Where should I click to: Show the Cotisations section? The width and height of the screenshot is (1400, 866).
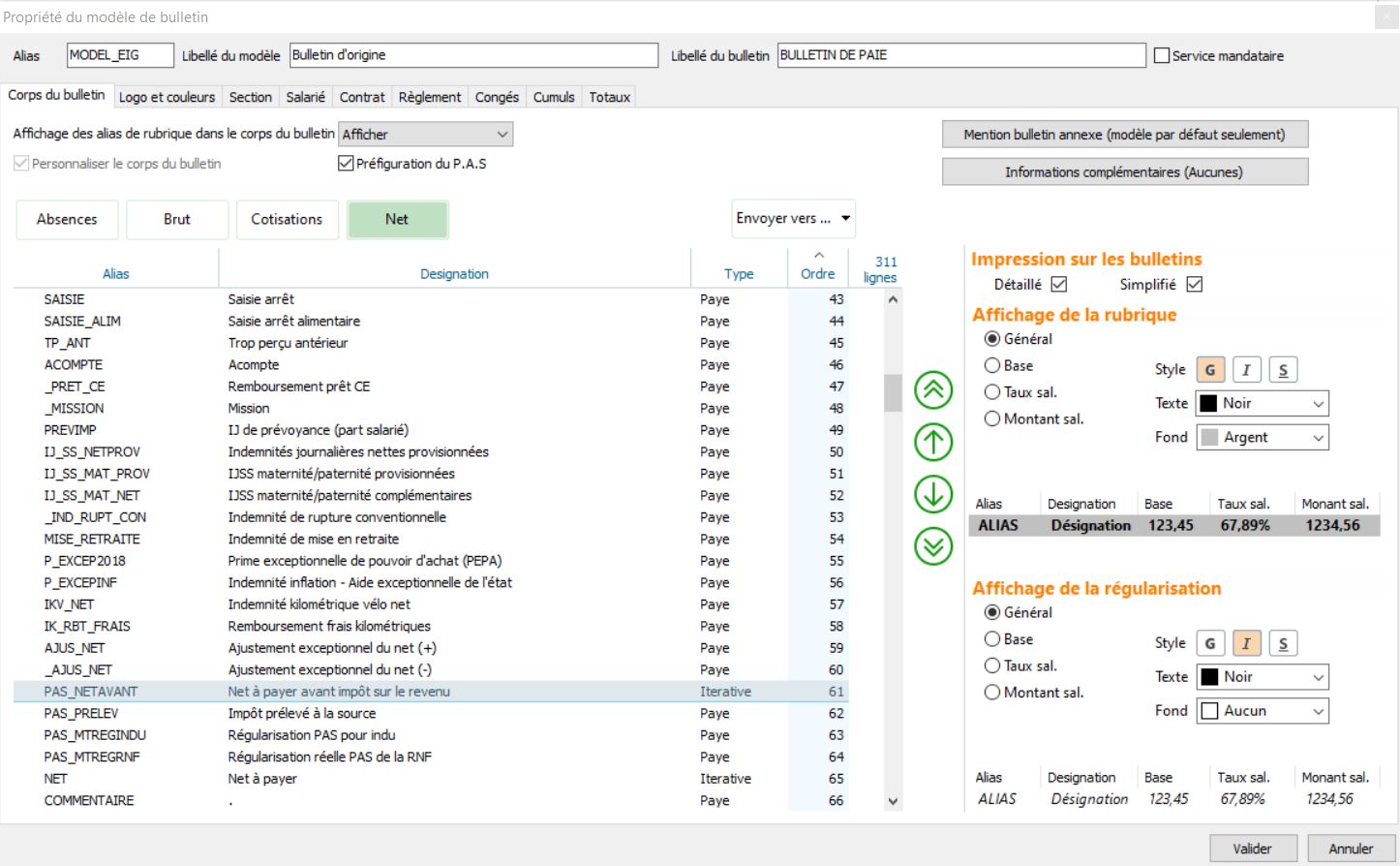tap(287, 219)
